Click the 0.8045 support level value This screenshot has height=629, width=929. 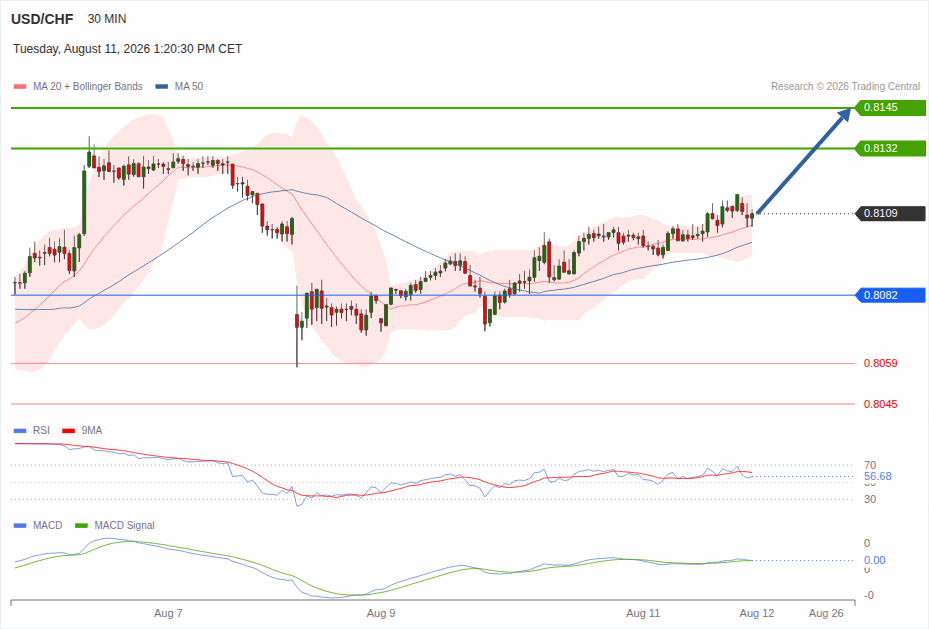(880, 404)
